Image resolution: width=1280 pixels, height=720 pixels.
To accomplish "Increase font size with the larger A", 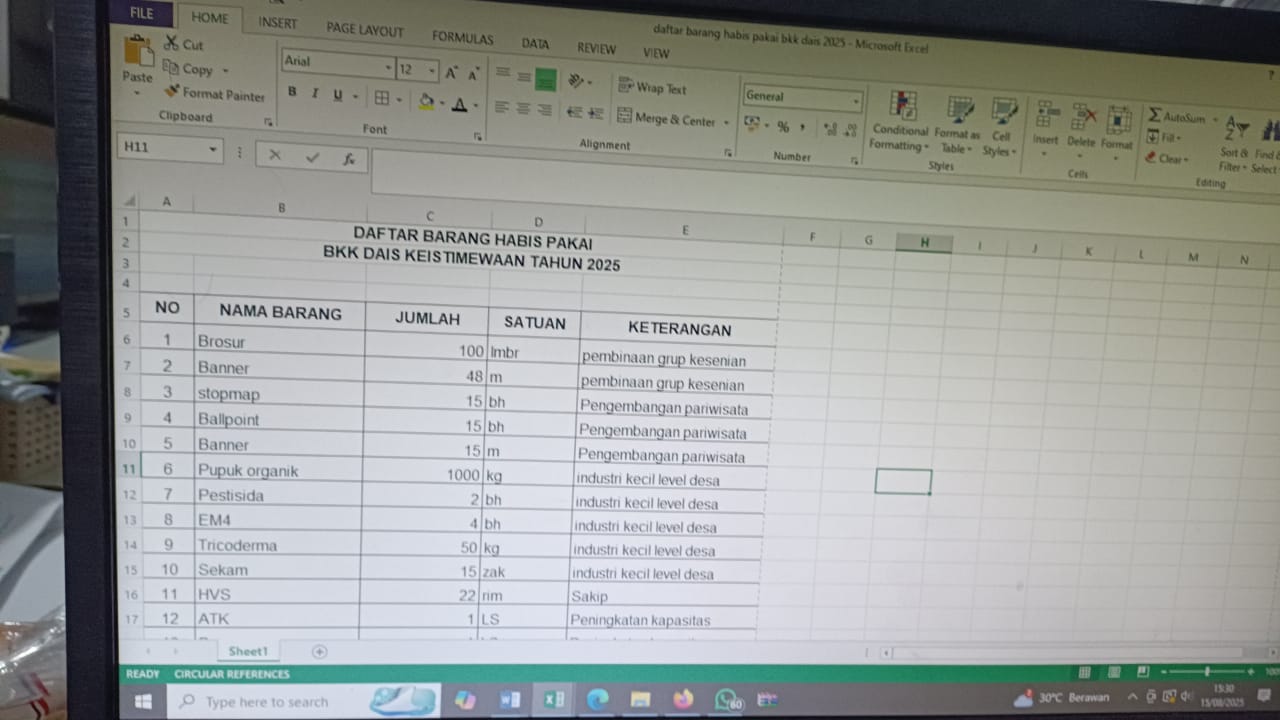I will pyautogui.click(x=452, y=72).
